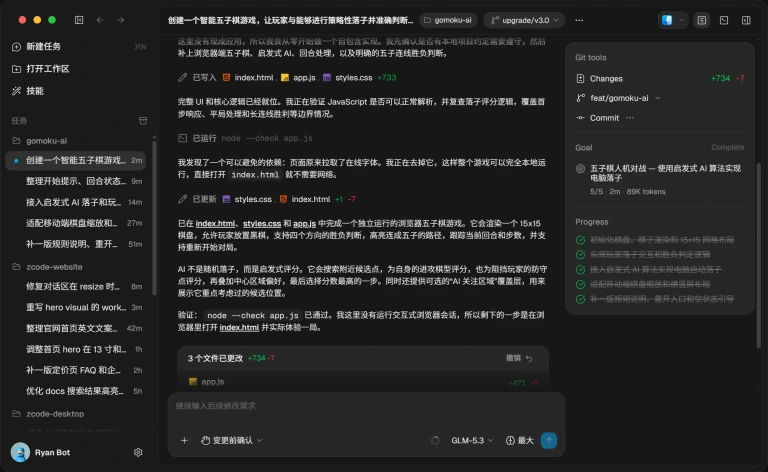Image resolution: width=768 pixels, height=472 pixels.
Task: Open task 调整首页 hero 在 13 寸和
Action: 76,350
